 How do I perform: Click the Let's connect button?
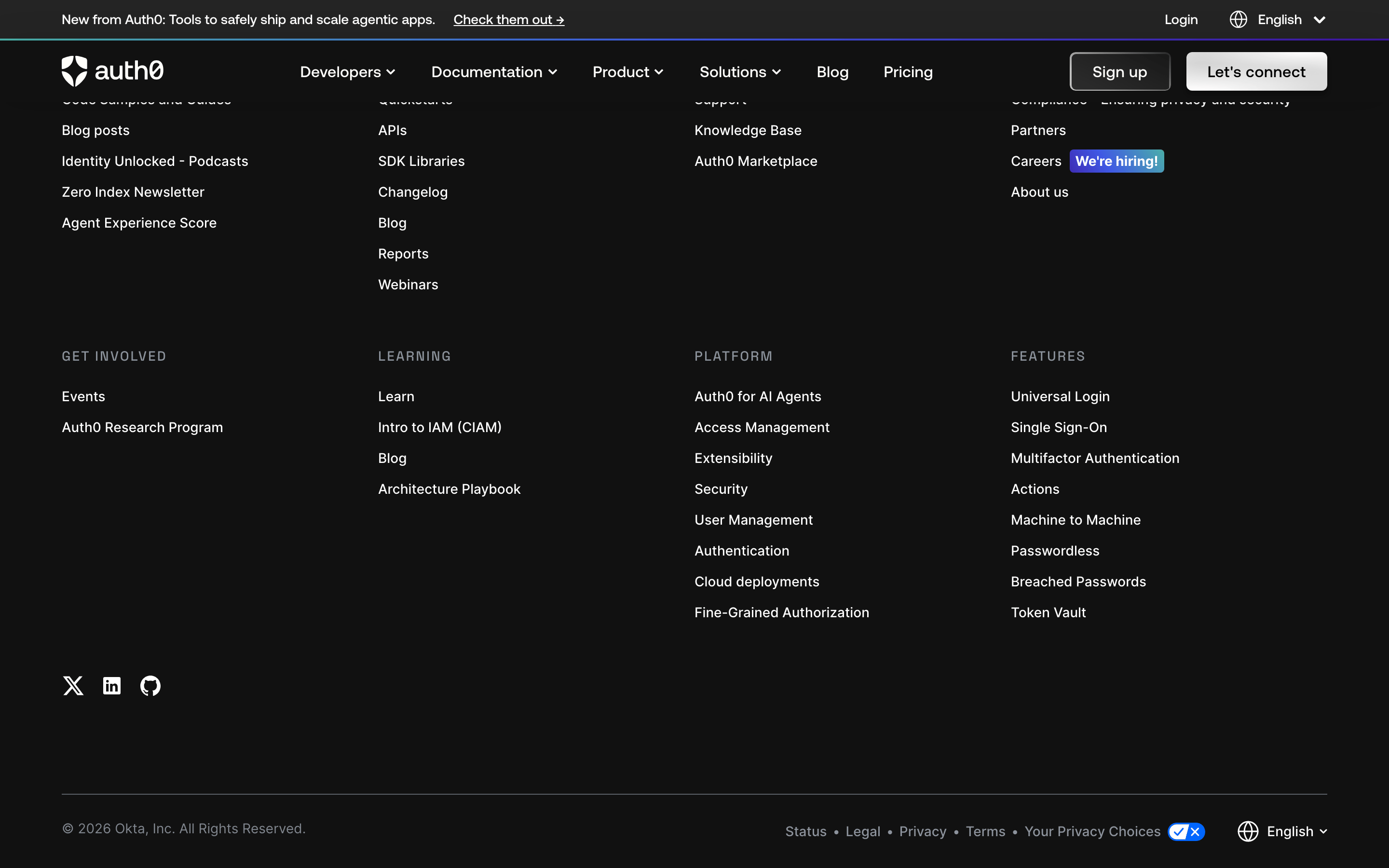click(1256, 71)
